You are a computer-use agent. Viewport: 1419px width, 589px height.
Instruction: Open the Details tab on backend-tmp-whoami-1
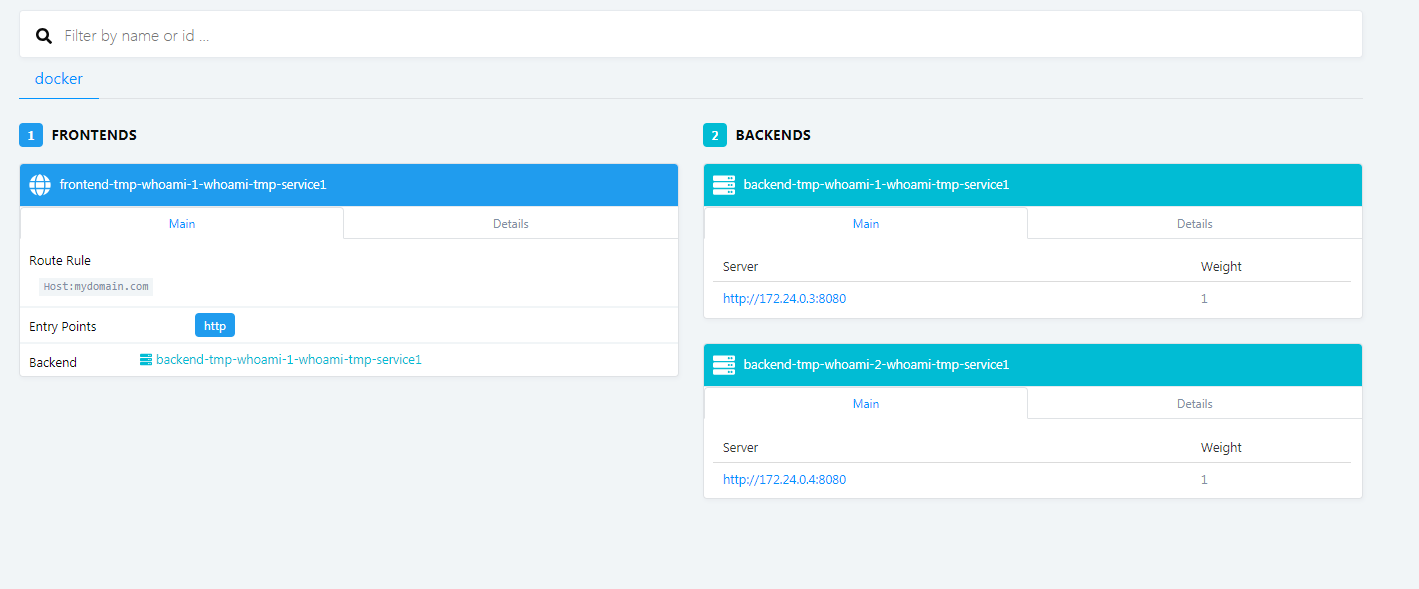tap(1194, 223)
